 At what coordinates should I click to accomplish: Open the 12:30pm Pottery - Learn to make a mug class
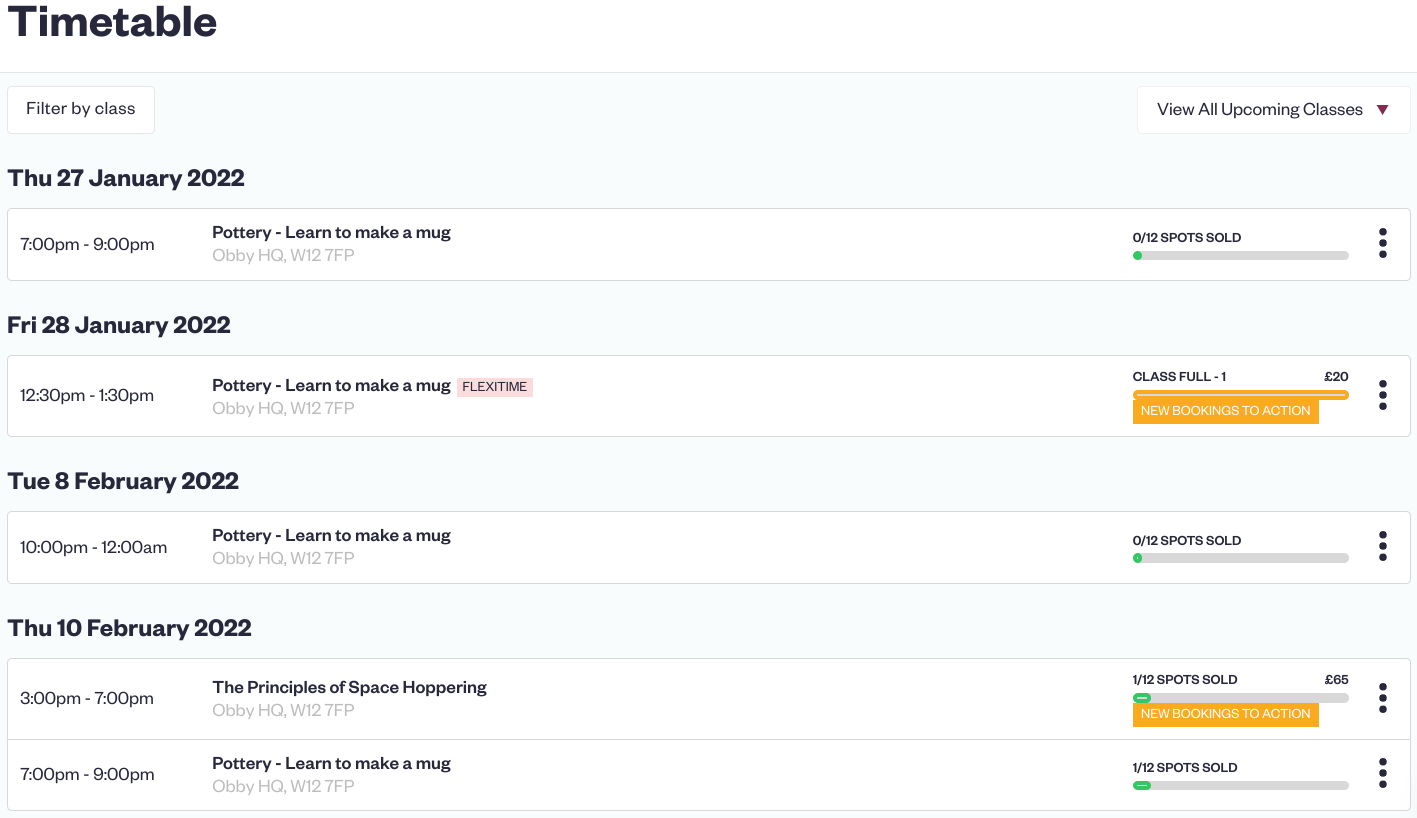click(331, 385)
